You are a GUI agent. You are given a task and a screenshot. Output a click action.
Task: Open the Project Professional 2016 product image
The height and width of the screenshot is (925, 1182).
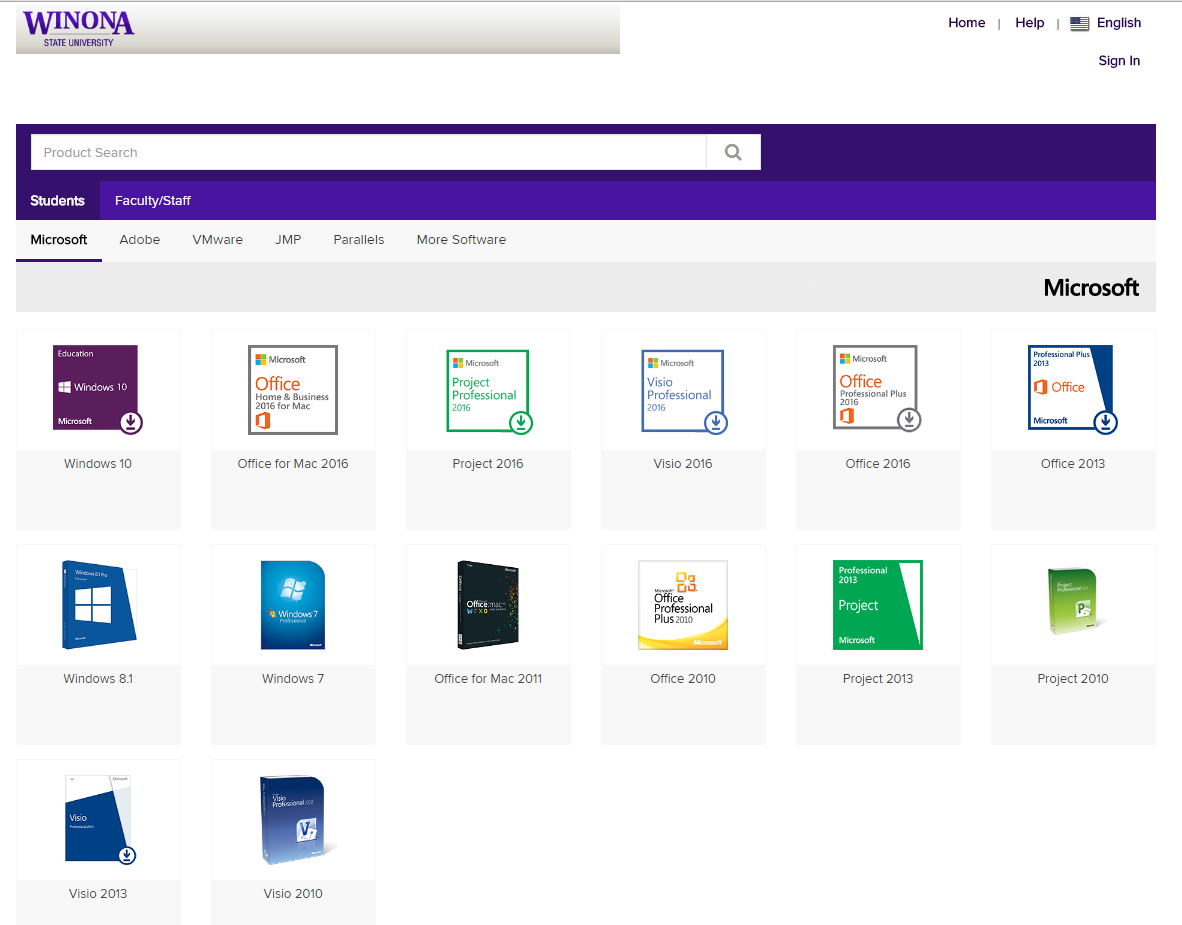pyautogui.click(x=488, y=390)
